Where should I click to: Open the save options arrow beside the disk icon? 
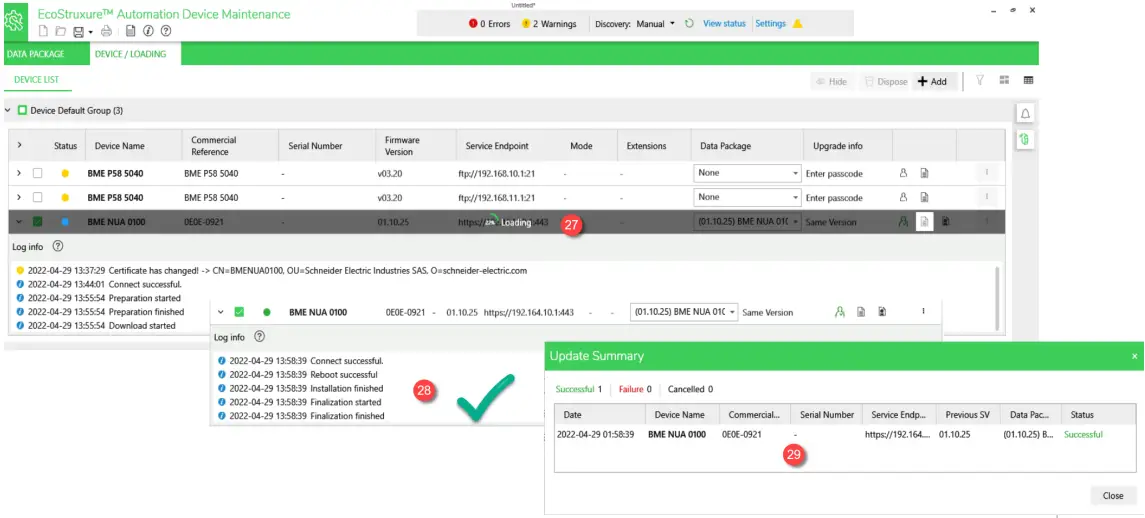click(x=91, y=32)
